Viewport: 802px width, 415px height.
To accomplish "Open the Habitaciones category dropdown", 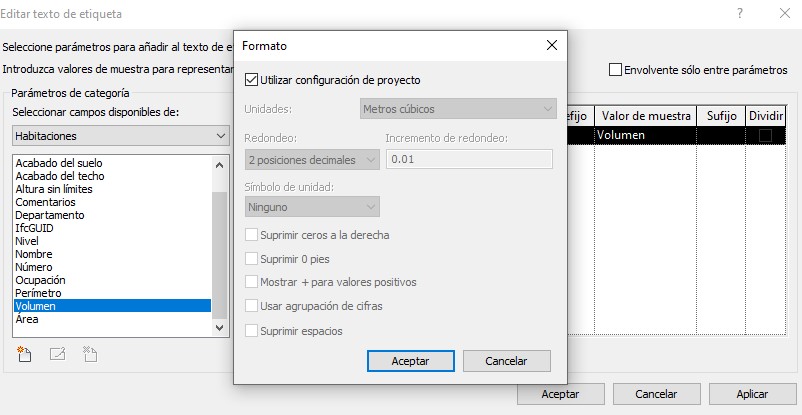I will [x=121, y=135].
